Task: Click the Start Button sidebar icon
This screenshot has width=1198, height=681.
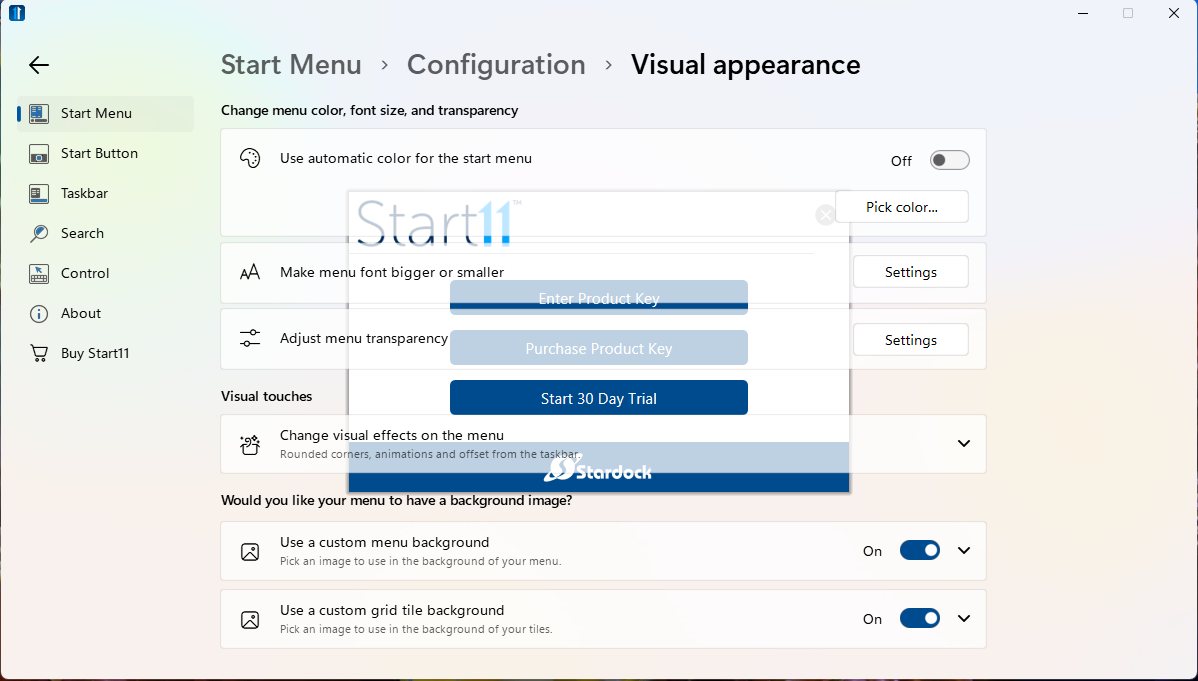Action: click(x=39, y=154)
